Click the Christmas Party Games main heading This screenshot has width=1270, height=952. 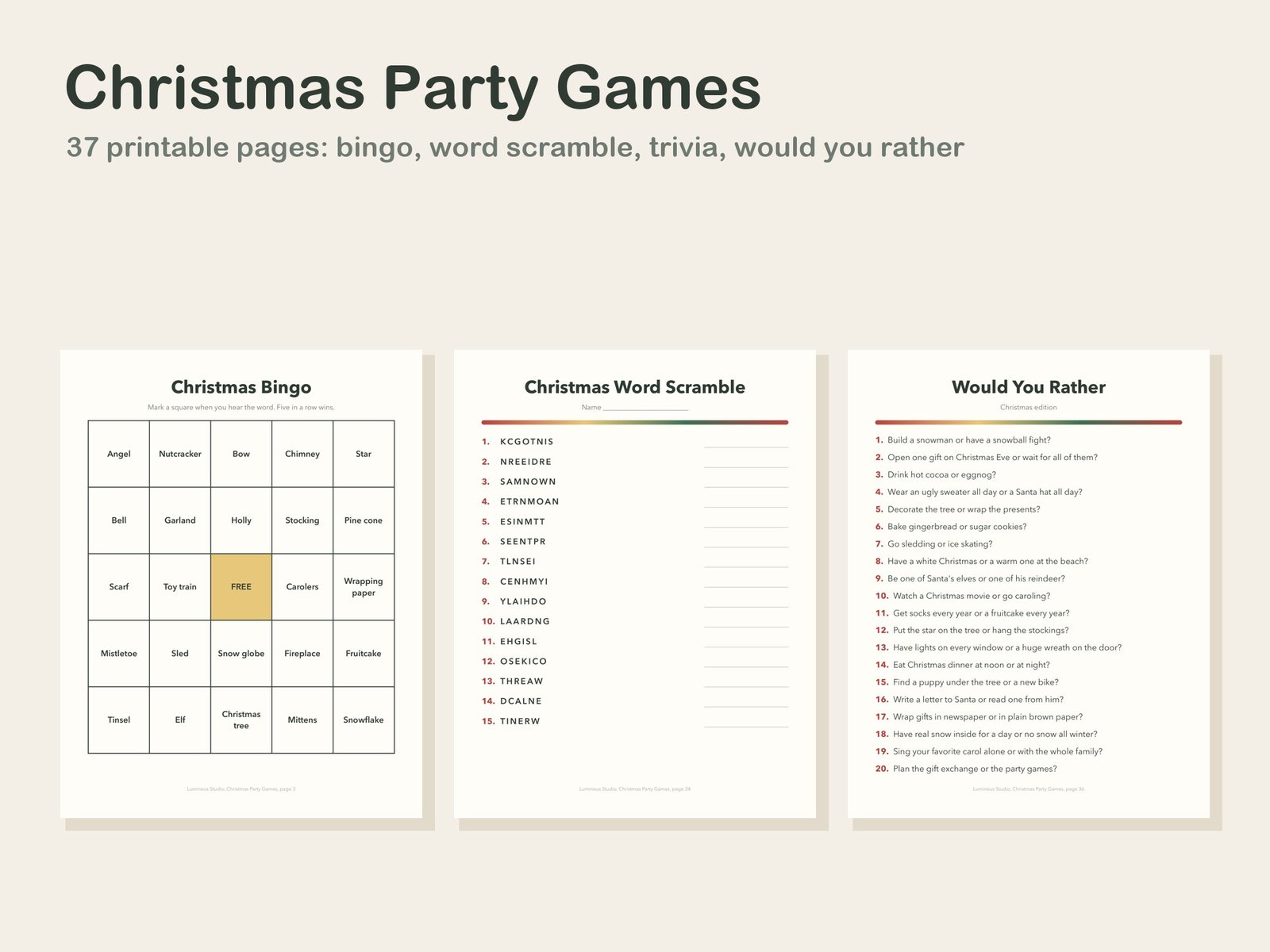click(x=413, y=87)
